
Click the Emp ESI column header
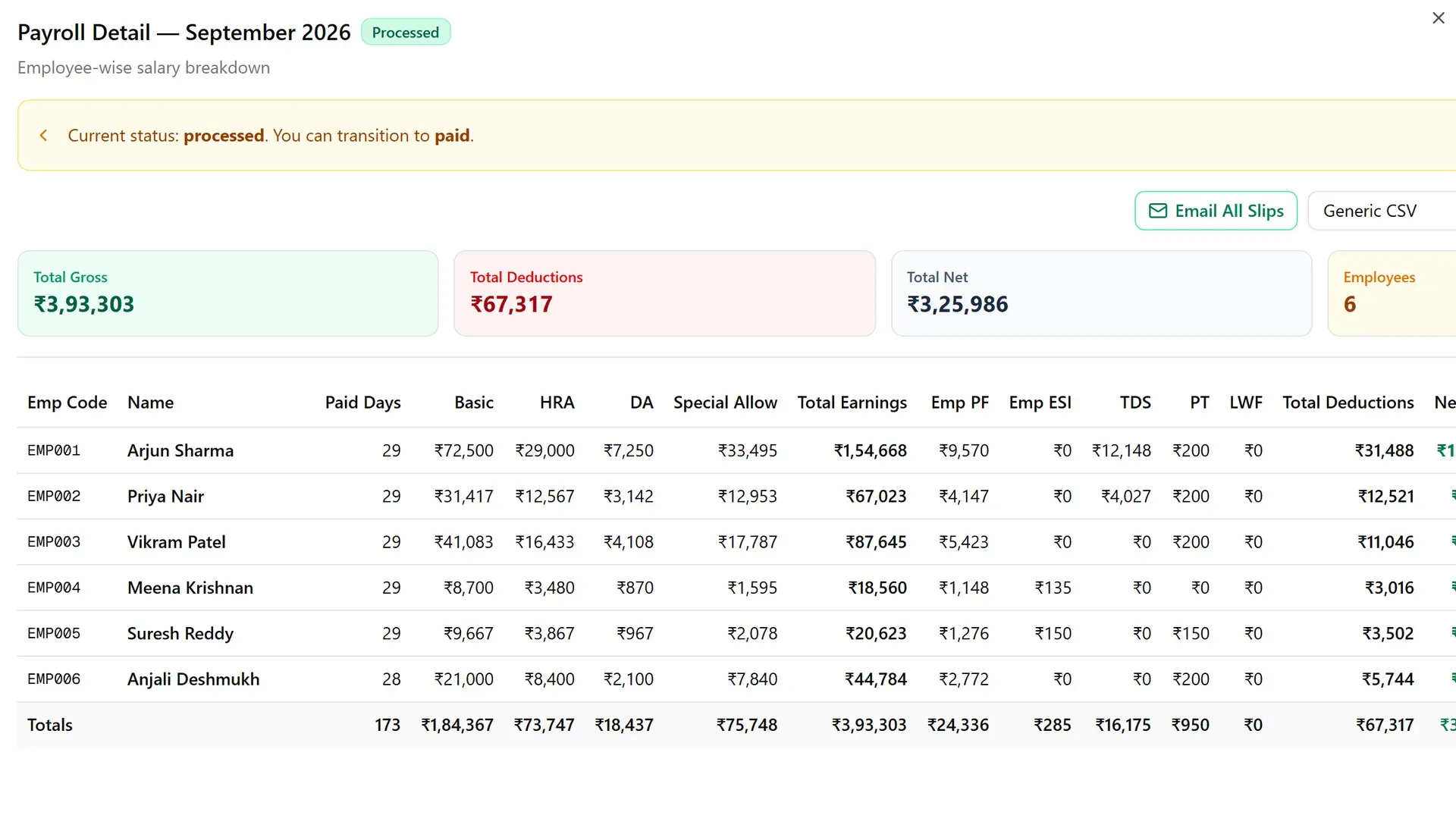point(1040,403)
